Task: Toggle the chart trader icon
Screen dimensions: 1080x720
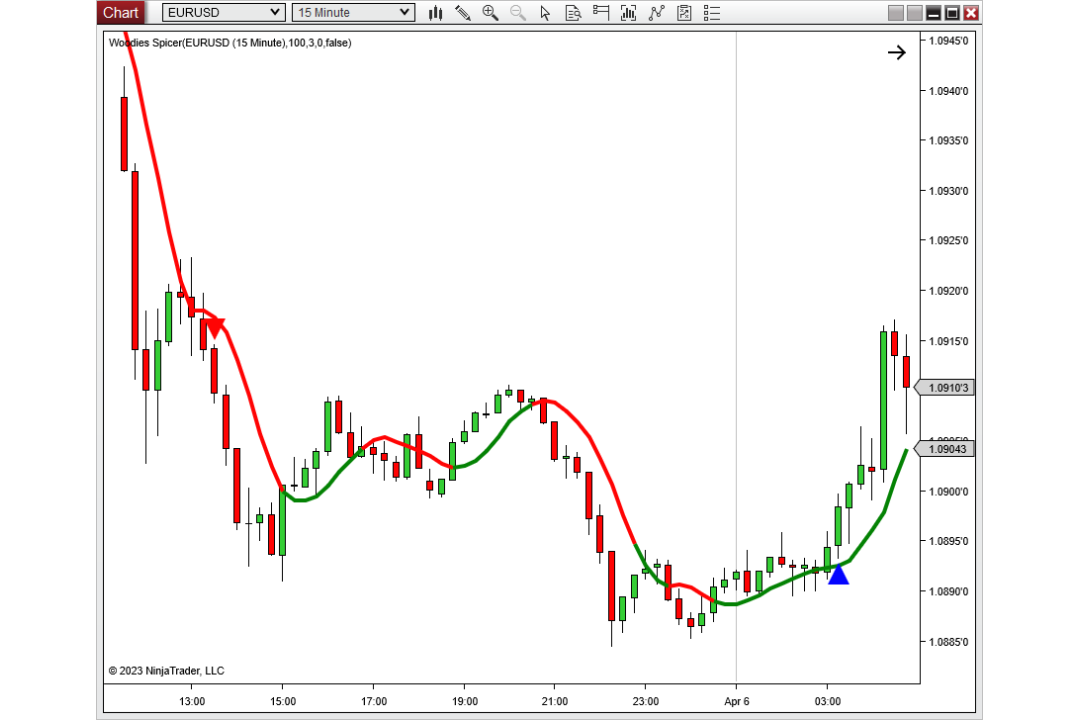Action: coord(601,12)
